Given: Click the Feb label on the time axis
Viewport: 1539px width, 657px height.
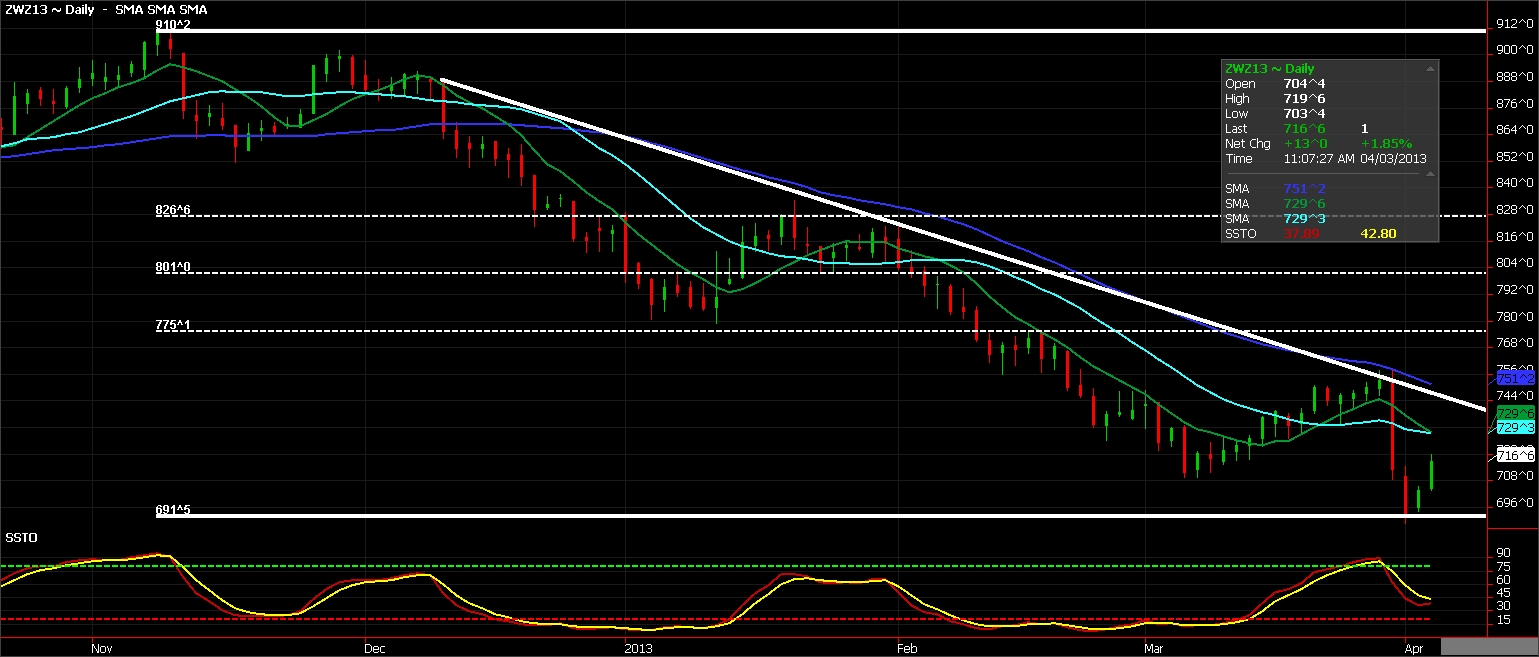Looking at the screenshot, I should coord(908,648).
